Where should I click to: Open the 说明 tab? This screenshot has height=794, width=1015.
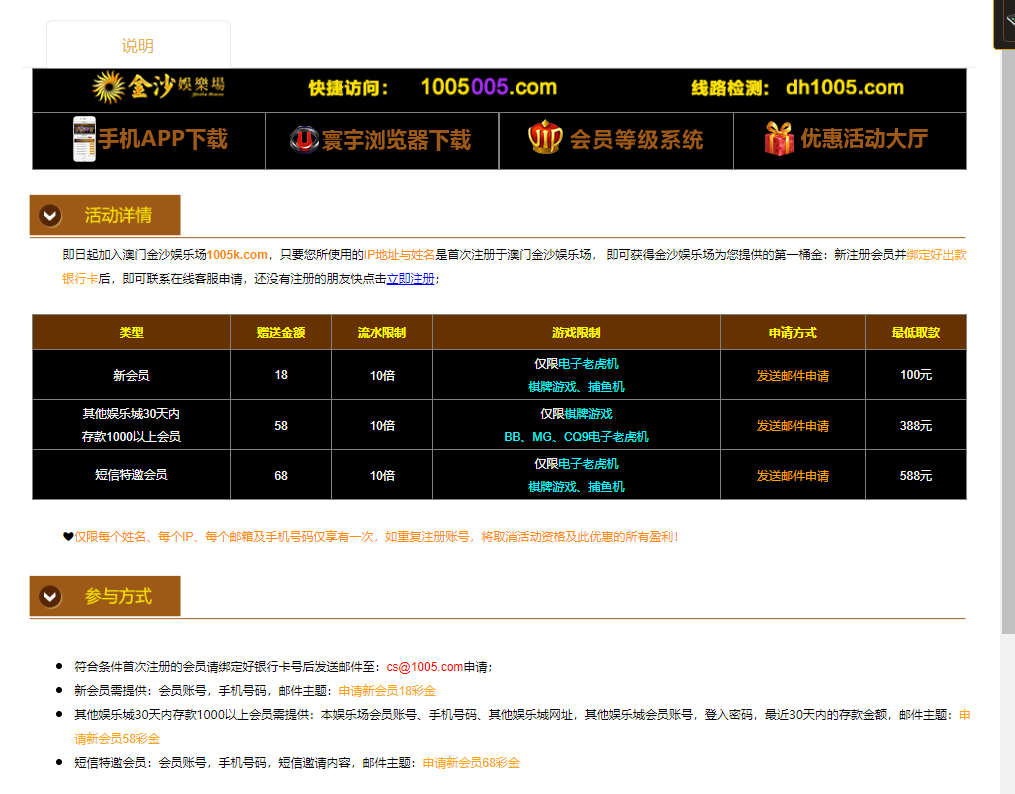(138, 45)
